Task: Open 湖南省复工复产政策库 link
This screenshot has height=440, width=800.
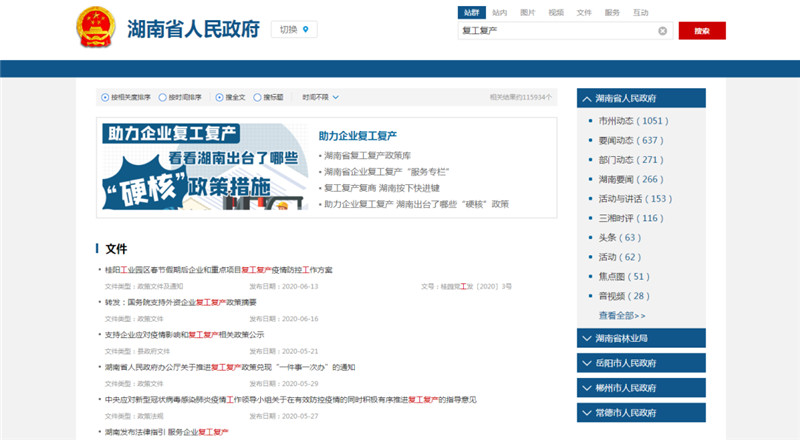Action: coord(367,156)
